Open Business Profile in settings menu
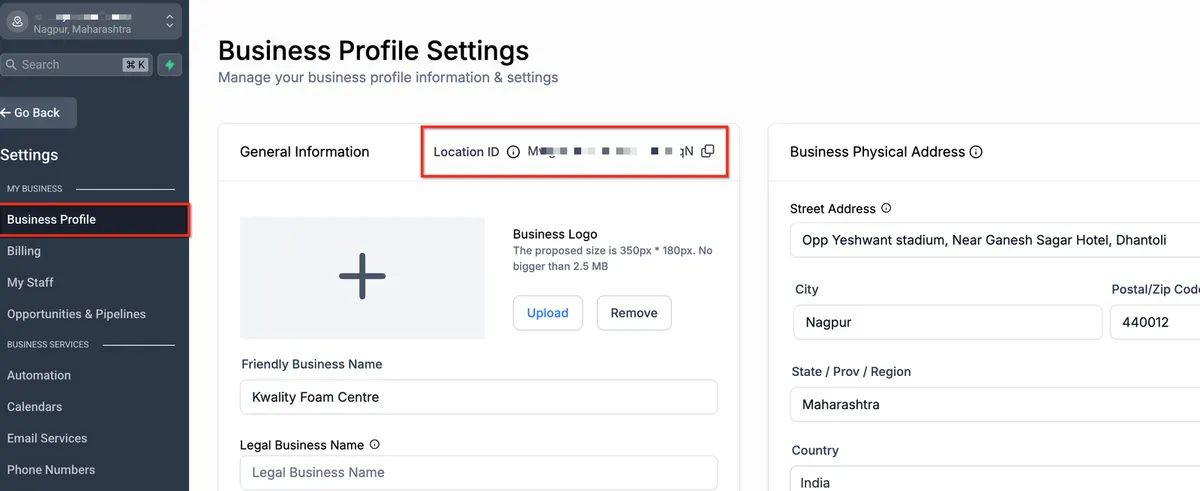The width and height of the screenshot is (1200, 491). tap(94, 219)
